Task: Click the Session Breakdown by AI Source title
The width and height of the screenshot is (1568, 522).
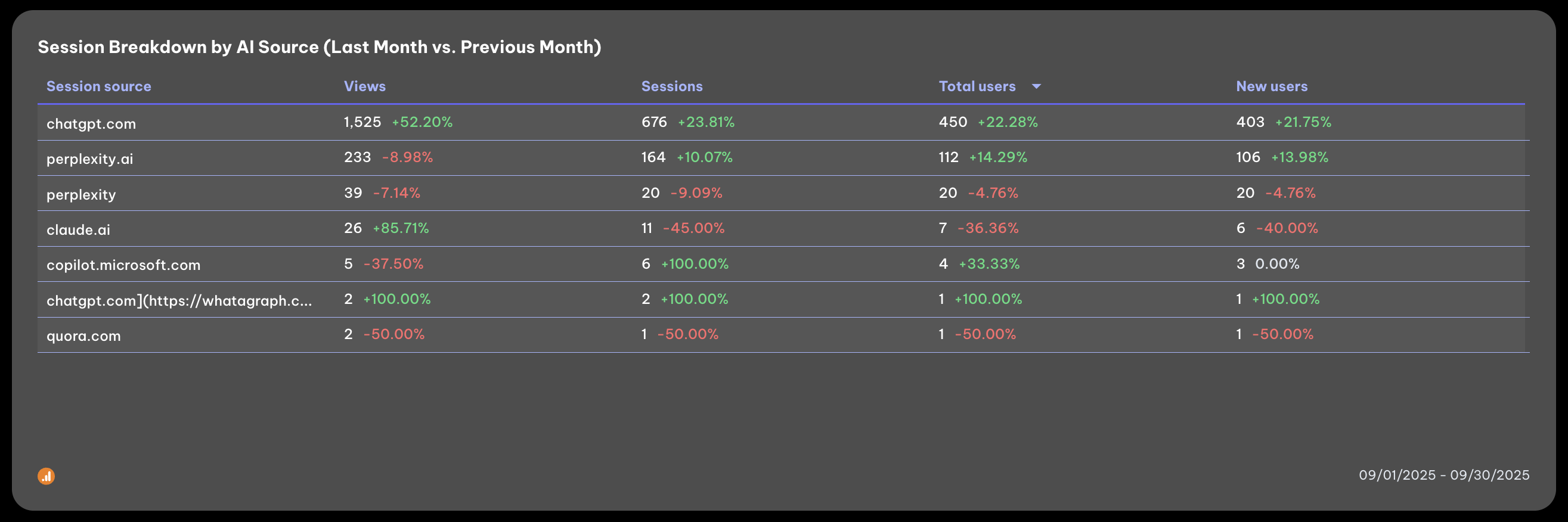Action: 319,46
